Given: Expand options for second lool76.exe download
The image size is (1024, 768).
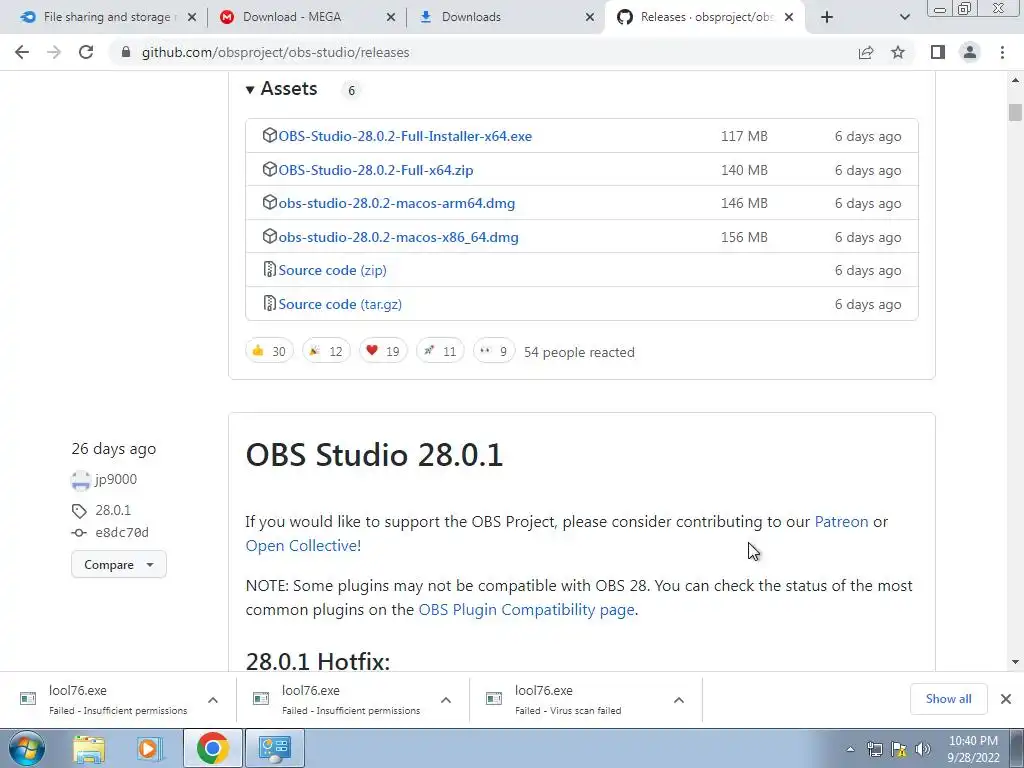Looking at the screenshot, I should [x=446, y=700].
